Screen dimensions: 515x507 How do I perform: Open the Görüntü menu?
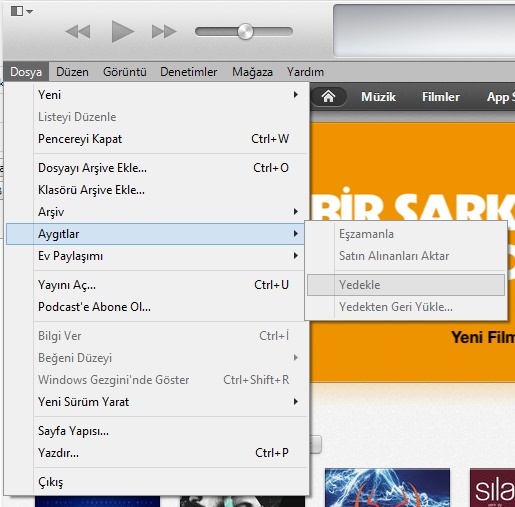click(125, 72)
